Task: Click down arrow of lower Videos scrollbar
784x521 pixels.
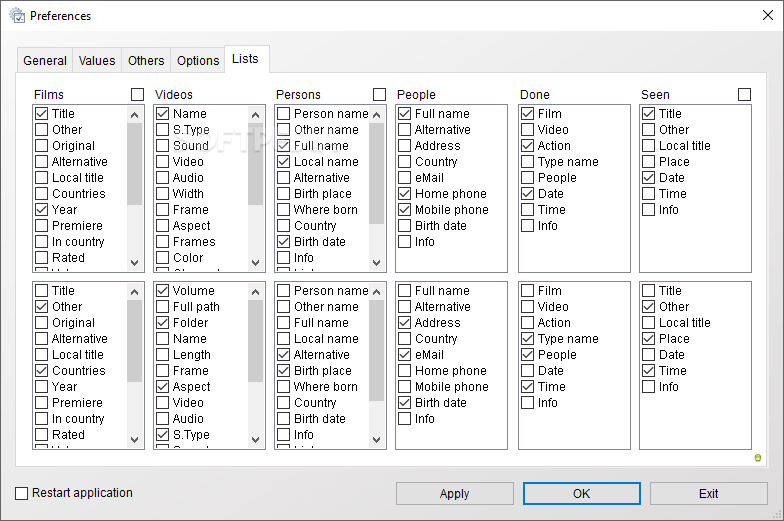Action: (256, 440)
